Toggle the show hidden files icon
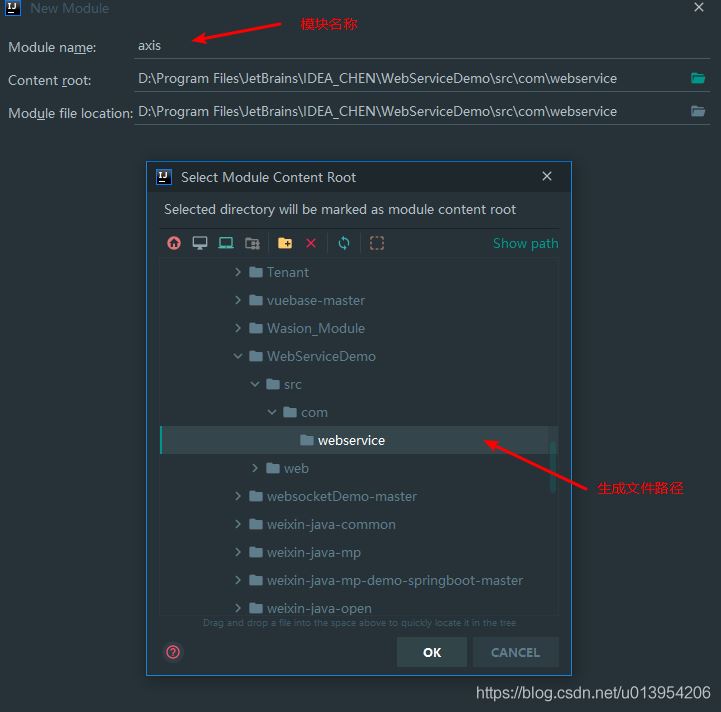 [377, 243]
